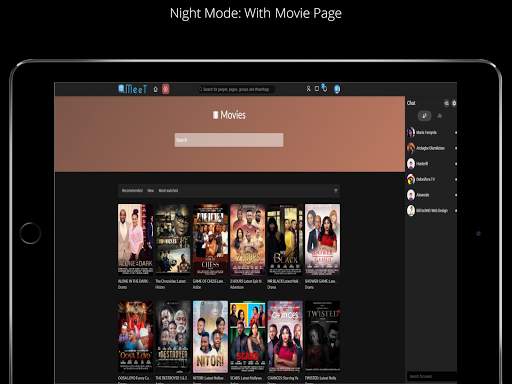Viewport: 512px width, 384px height.
Task: Click the Chat panel heading
Action: click(411, 103)
